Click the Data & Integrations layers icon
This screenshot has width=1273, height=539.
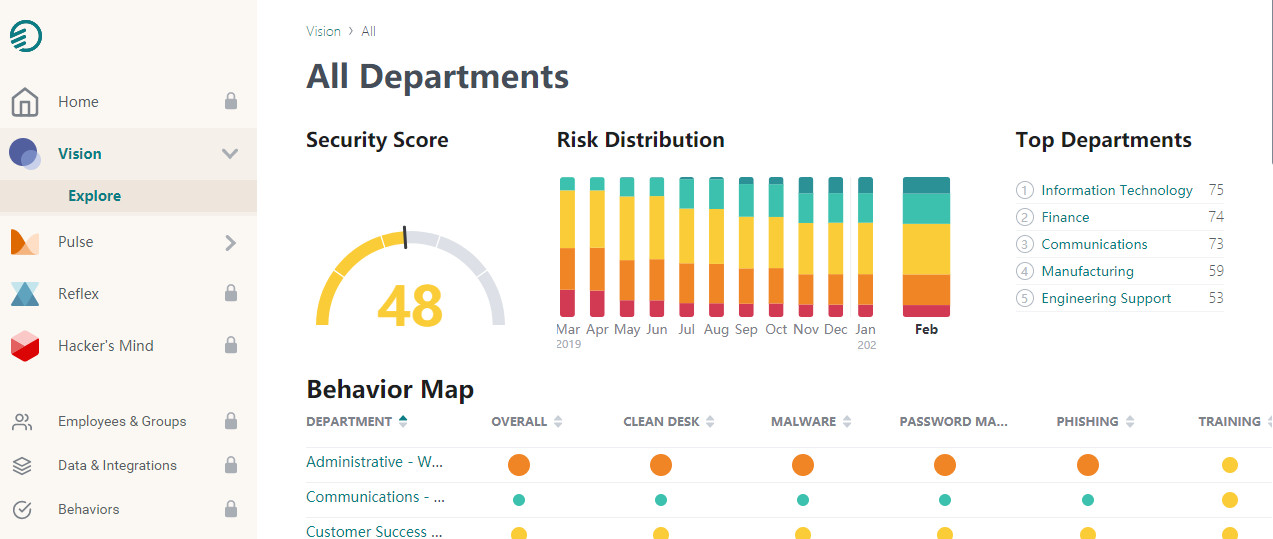point(23,466)
